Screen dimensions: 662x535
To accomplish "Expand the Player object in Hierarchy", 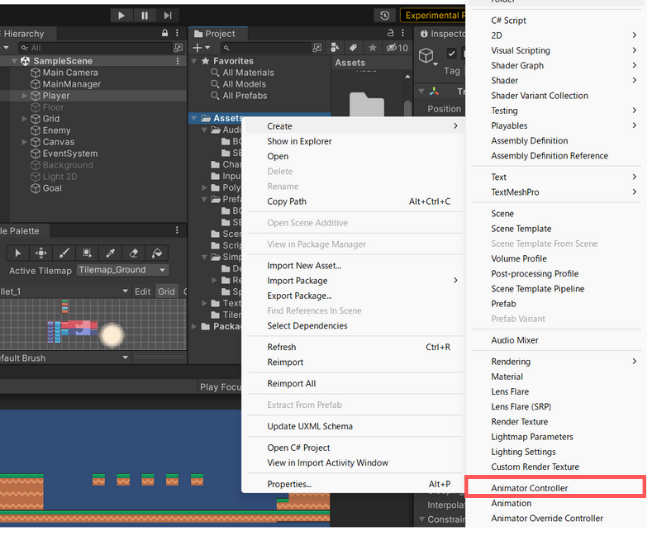I will pyautogui.click(x=24, y=96).
